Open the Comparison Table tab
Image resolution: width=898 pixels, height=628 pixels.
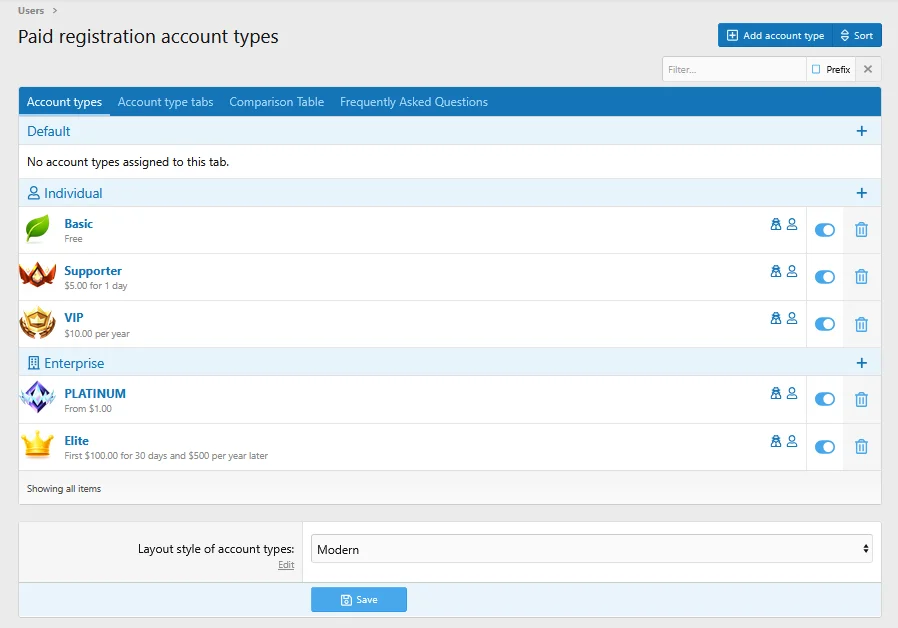tap(277, 102)
